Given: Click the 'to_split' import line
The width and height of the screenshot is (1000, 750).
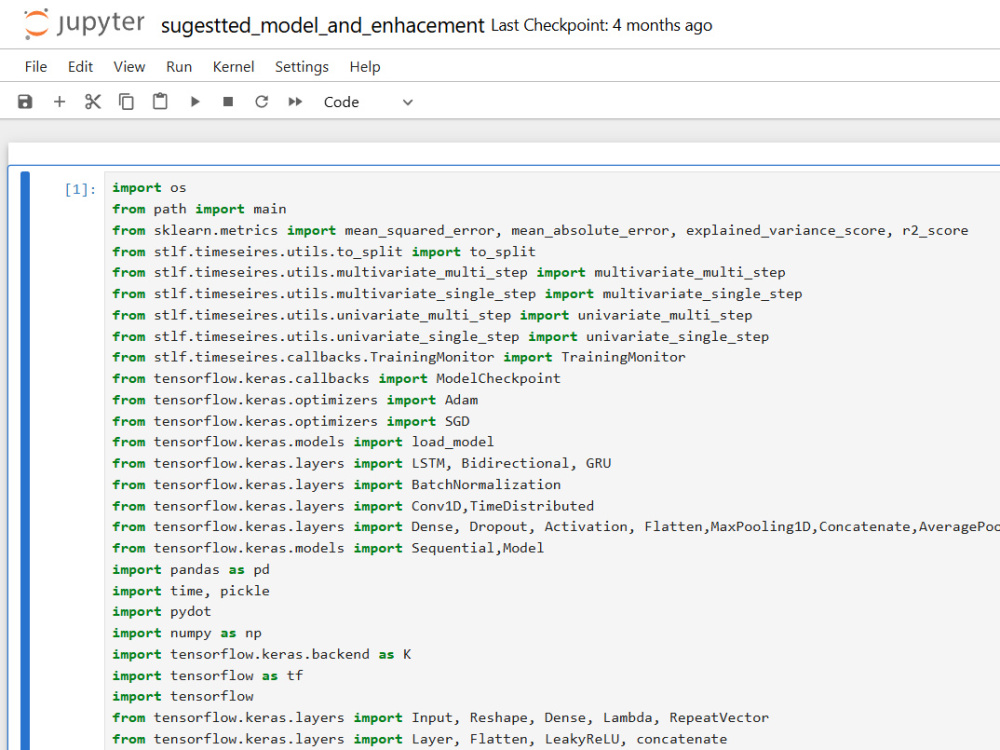Looking at the screenshot, I should pyautogui.click(x=324, y=251).
